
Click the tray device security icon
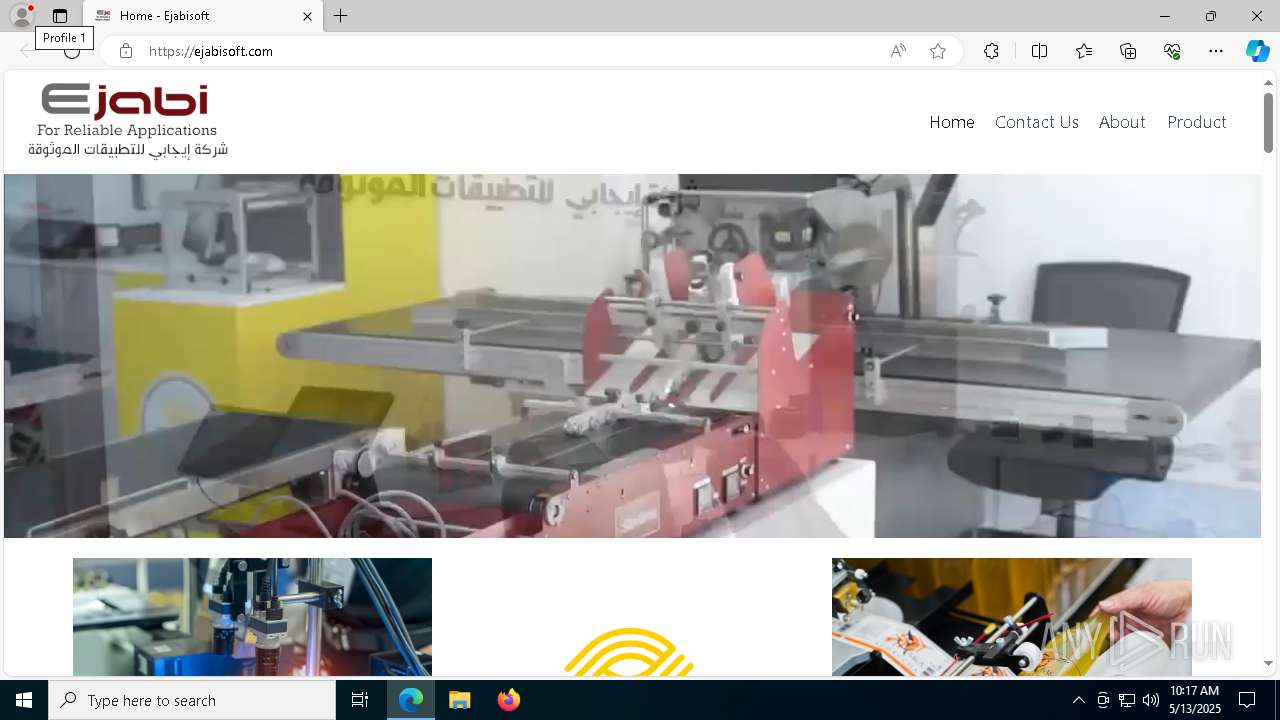(x=1103, y=700)
